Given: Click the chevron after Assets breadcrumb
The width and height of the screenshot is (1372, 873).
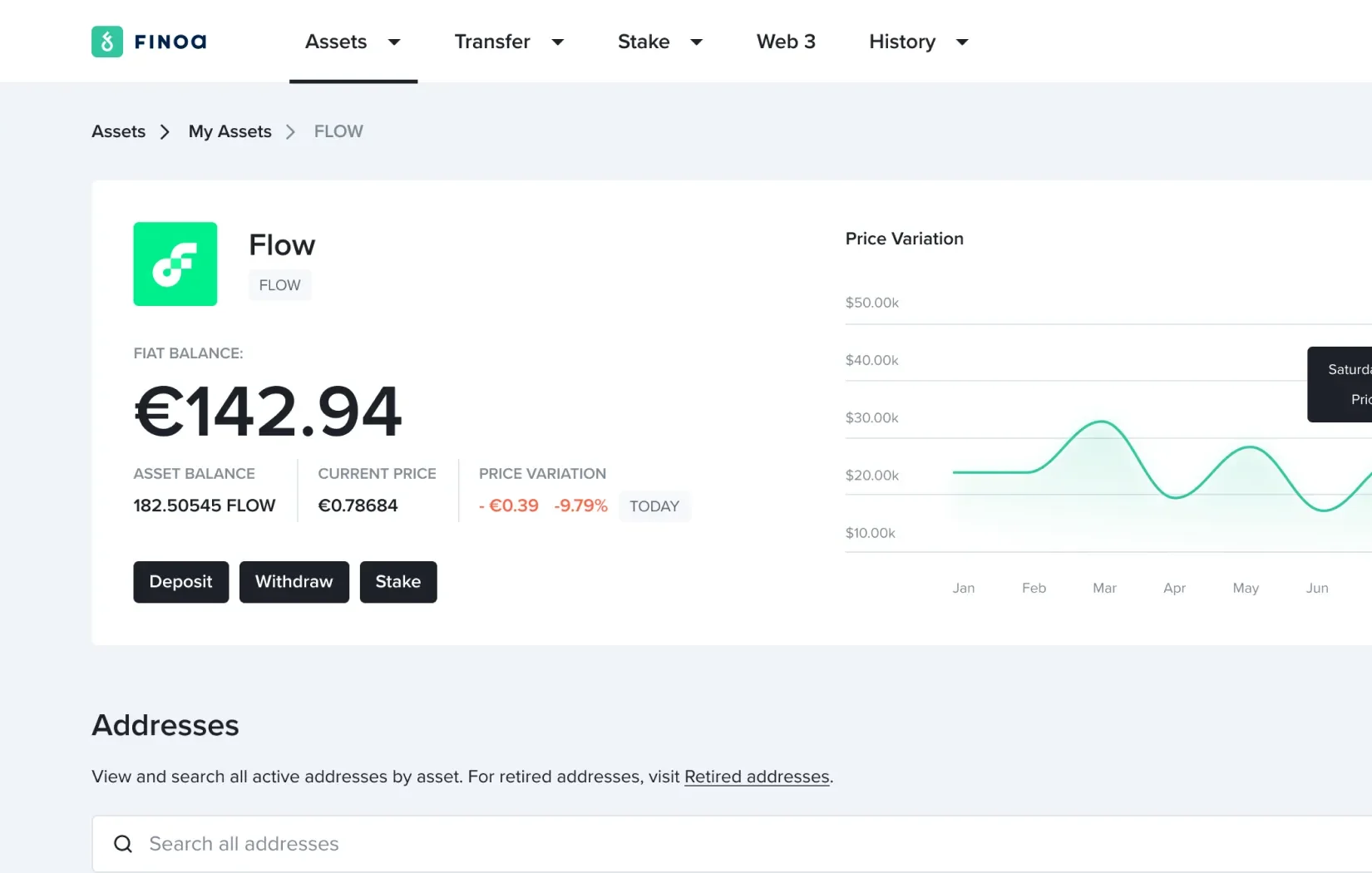Looking at the screenshot, I should (x=165, y=132).
